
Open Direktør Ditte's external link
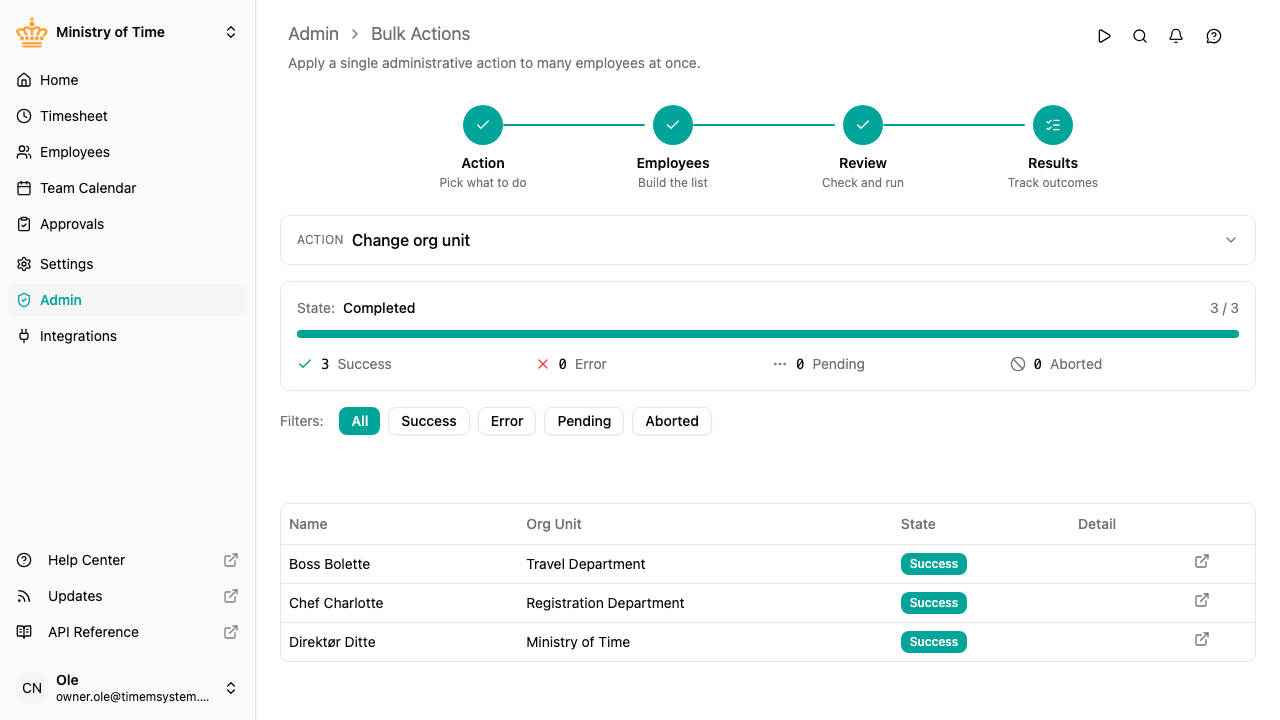point(1202,639)
